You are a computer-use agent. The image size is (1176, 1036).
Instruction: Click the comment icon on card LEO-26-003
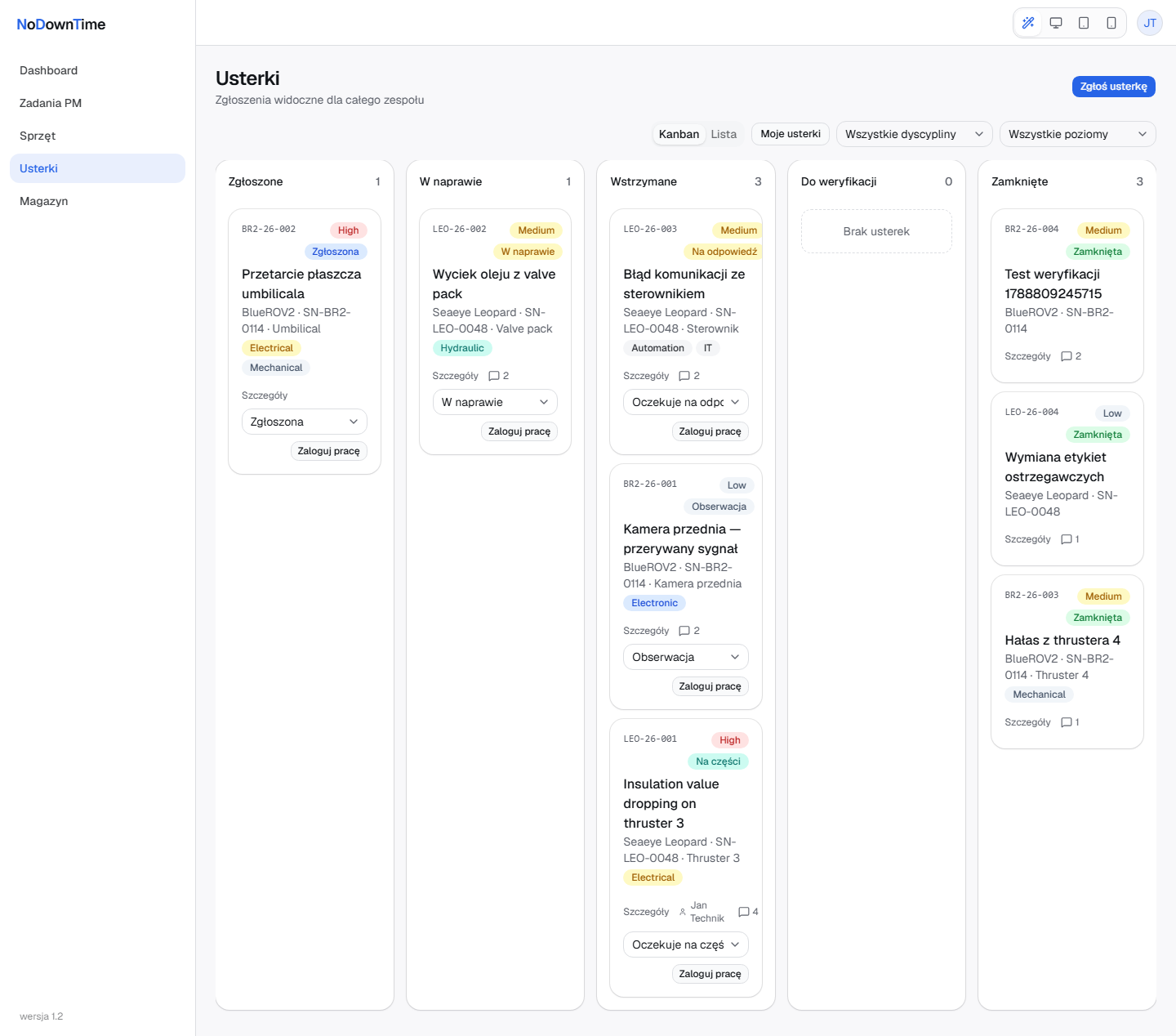coord(684,376)
